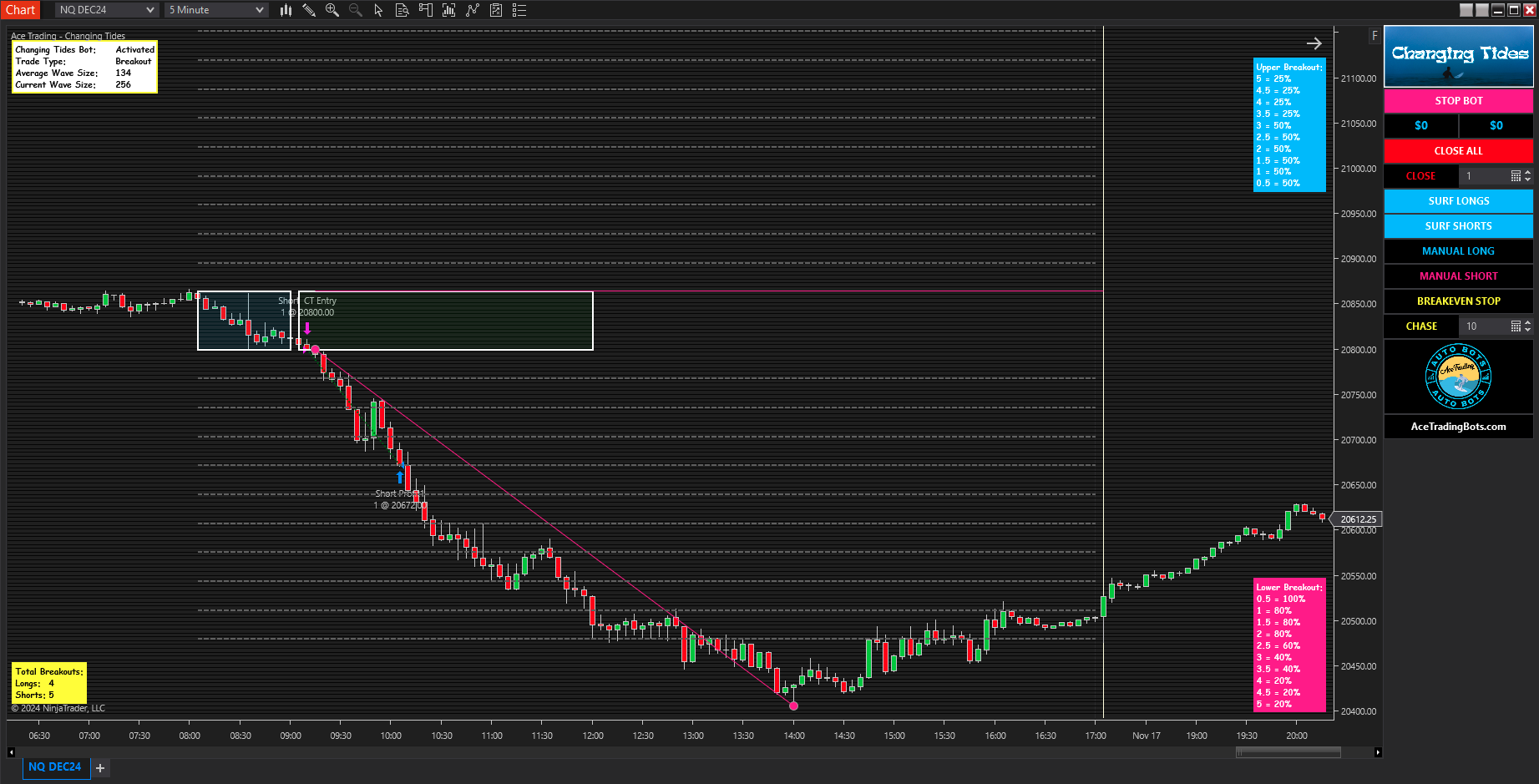Viewport: 1539px width, 784px height.
Task: Open the indicators bar-chart icon
Action: coord(449,10)
